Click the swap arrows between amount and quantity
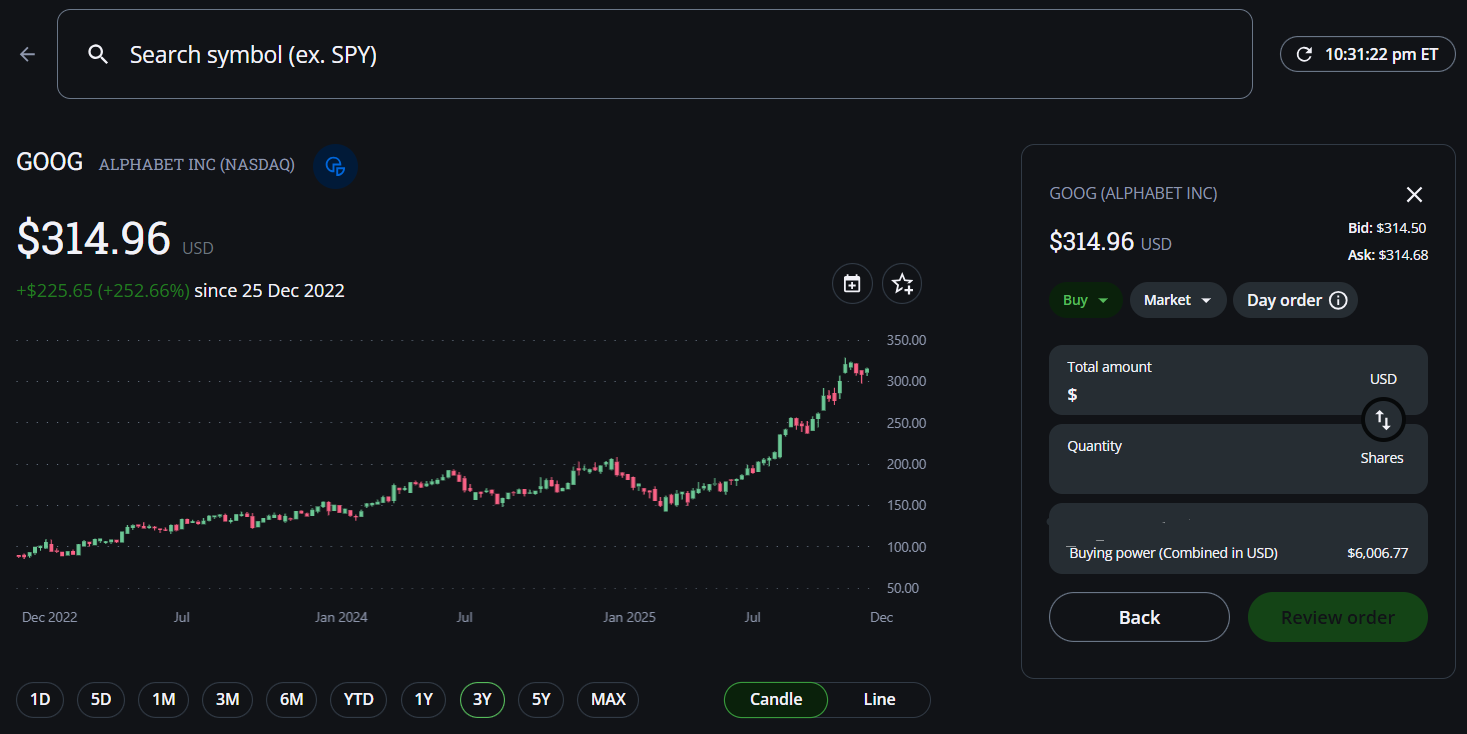Screen dimensions: 1467x734 tap(1384, 420)
